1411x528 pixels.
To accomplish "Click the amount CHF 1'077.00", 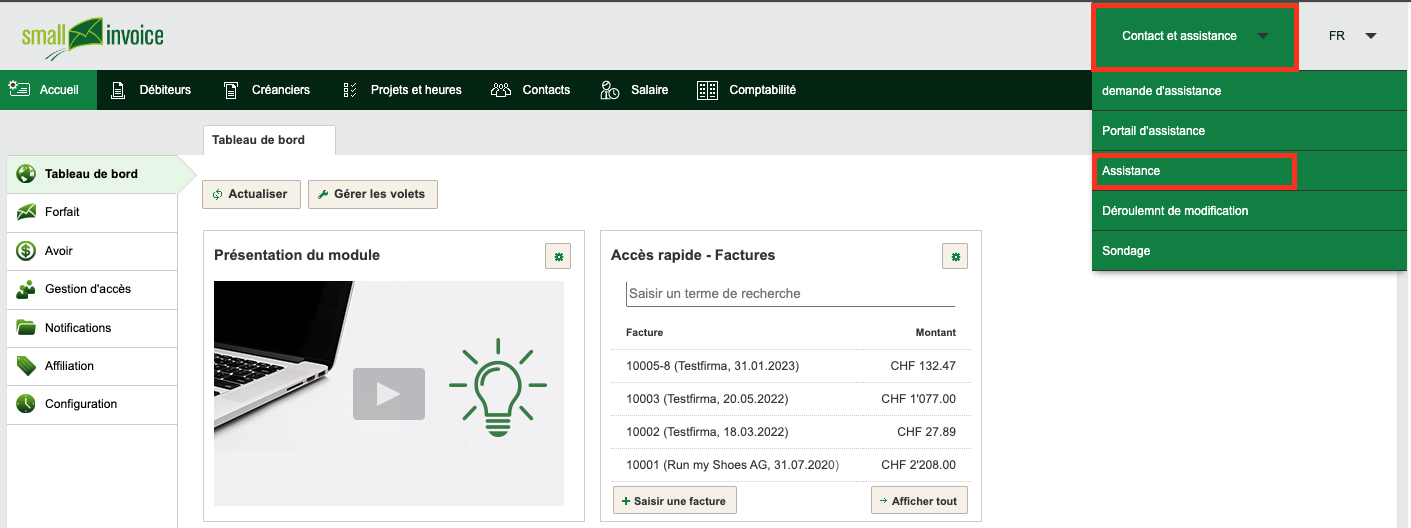I will [x=918, y=399].
